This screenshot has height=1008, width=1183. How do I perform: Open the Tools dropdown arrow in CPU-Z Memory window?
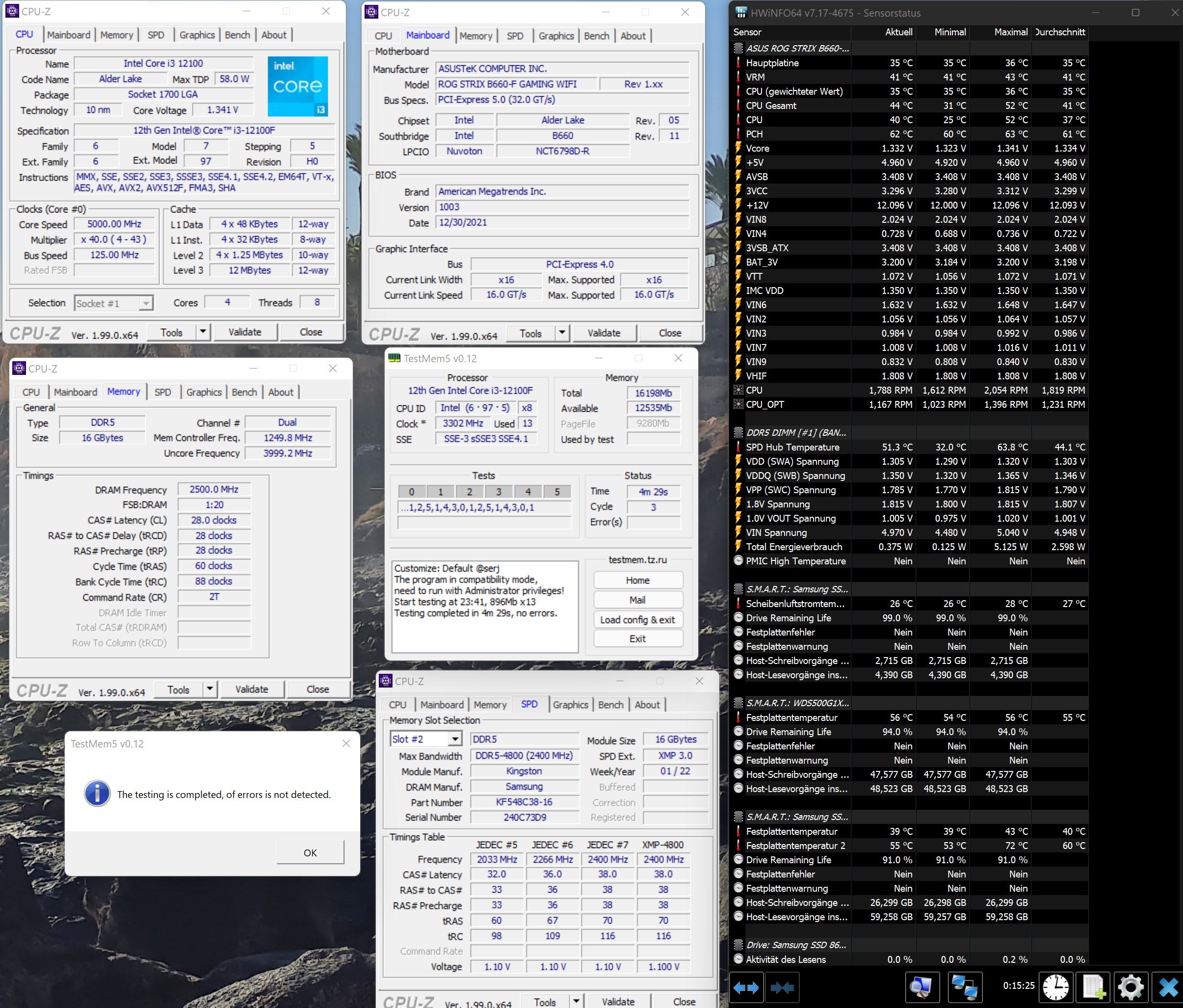(210, 690)
